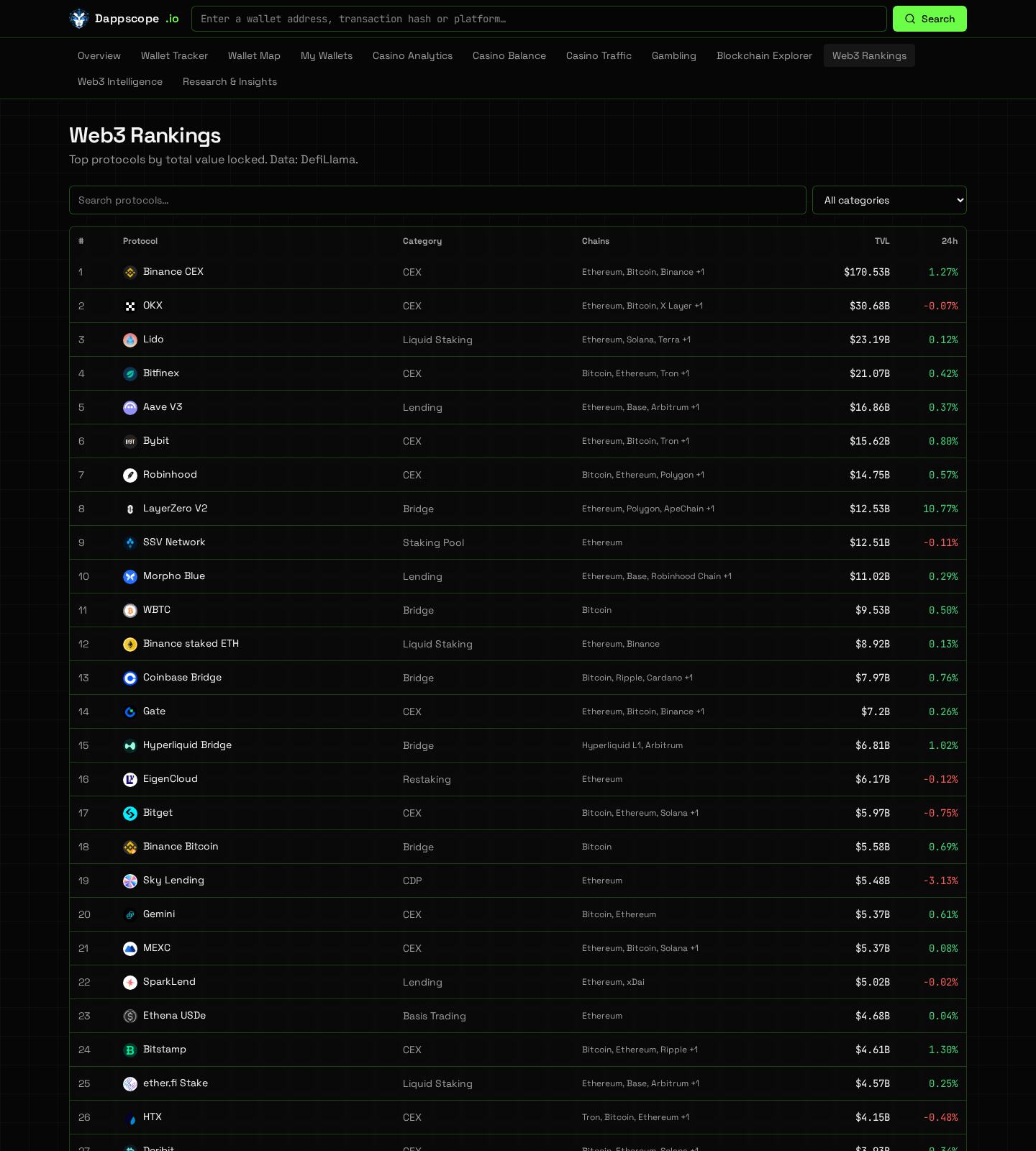Screen dimensions: 1036x1151
Task: Focus the wallet address search field
Action: tap(539, 19)
